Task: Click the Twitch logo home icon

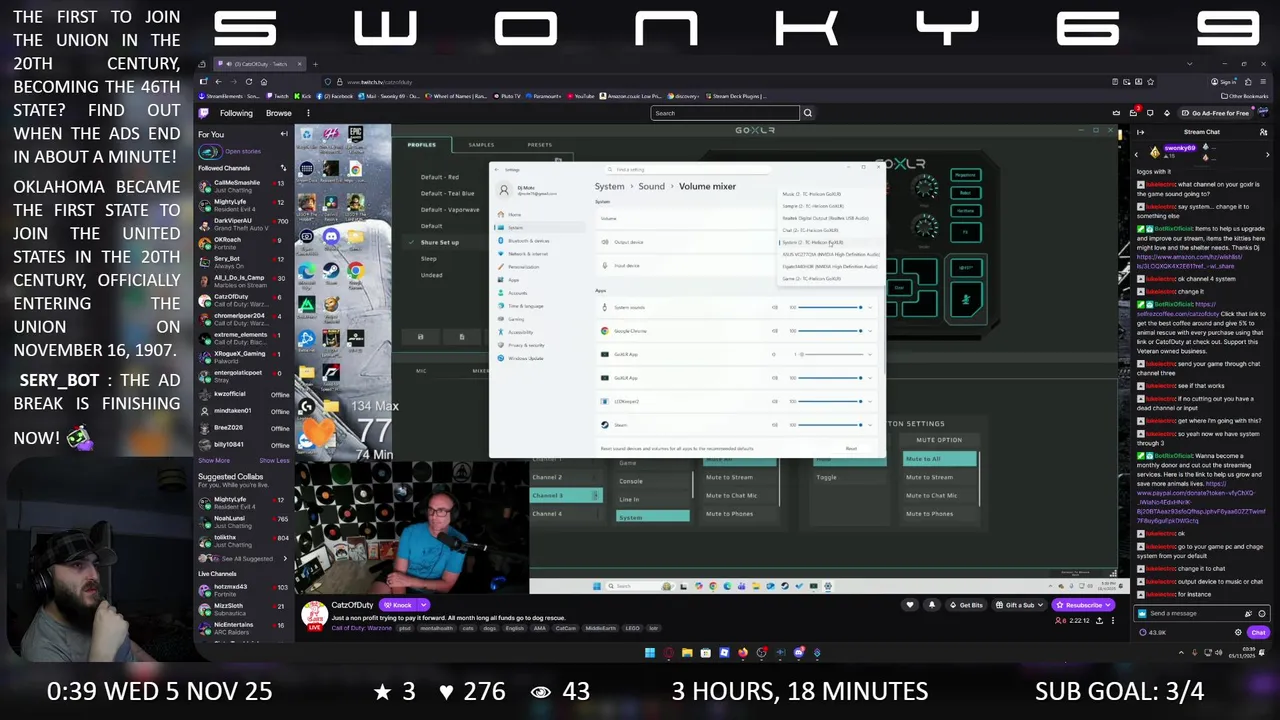Action: [204, 113]
